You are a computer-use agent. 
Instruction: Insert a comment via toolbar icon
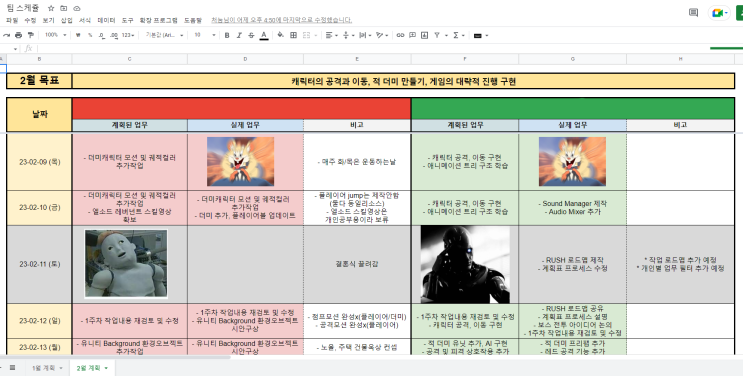click(413, 35)
